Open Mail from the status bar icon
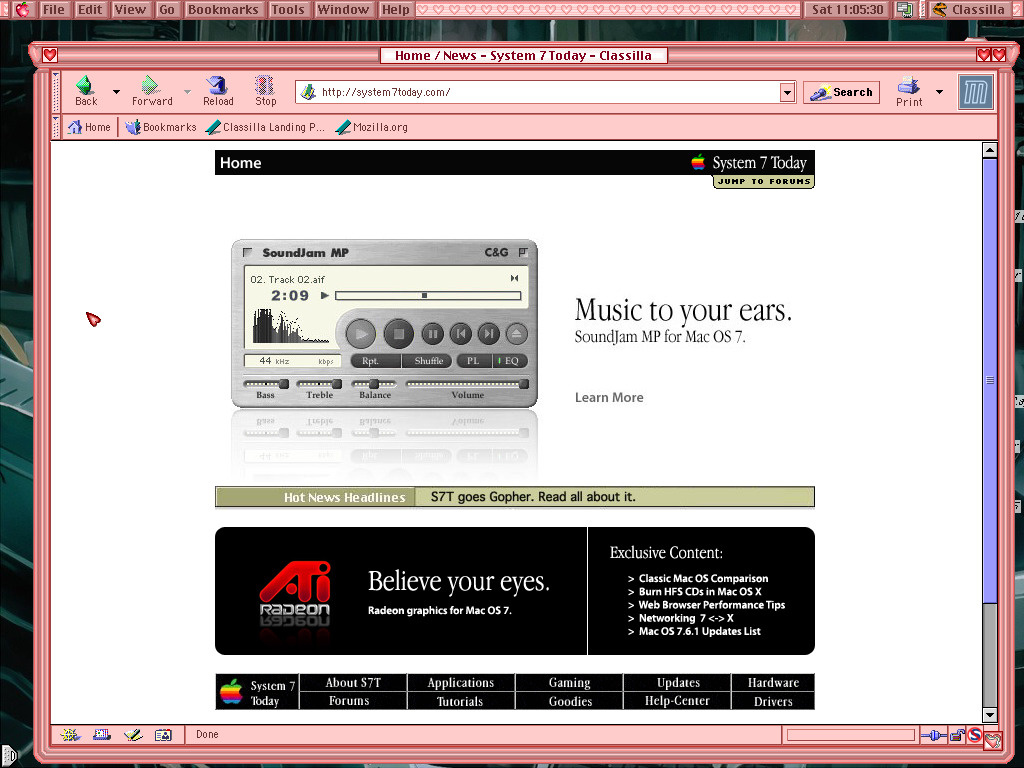The width and height of the screenshot is (1024, 768). pos(101,735)
